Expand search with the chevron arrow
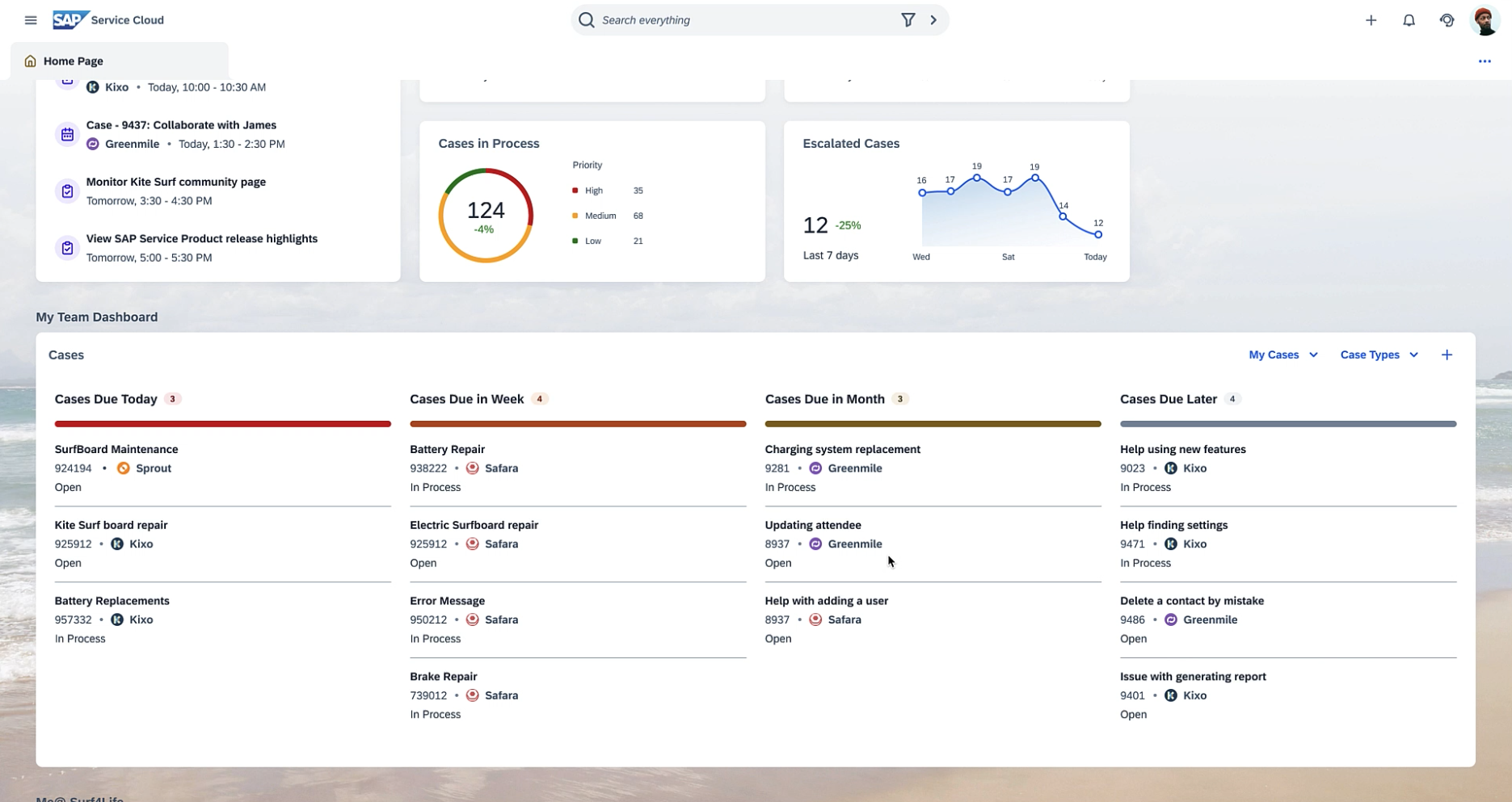 click(x=933, y=20)
